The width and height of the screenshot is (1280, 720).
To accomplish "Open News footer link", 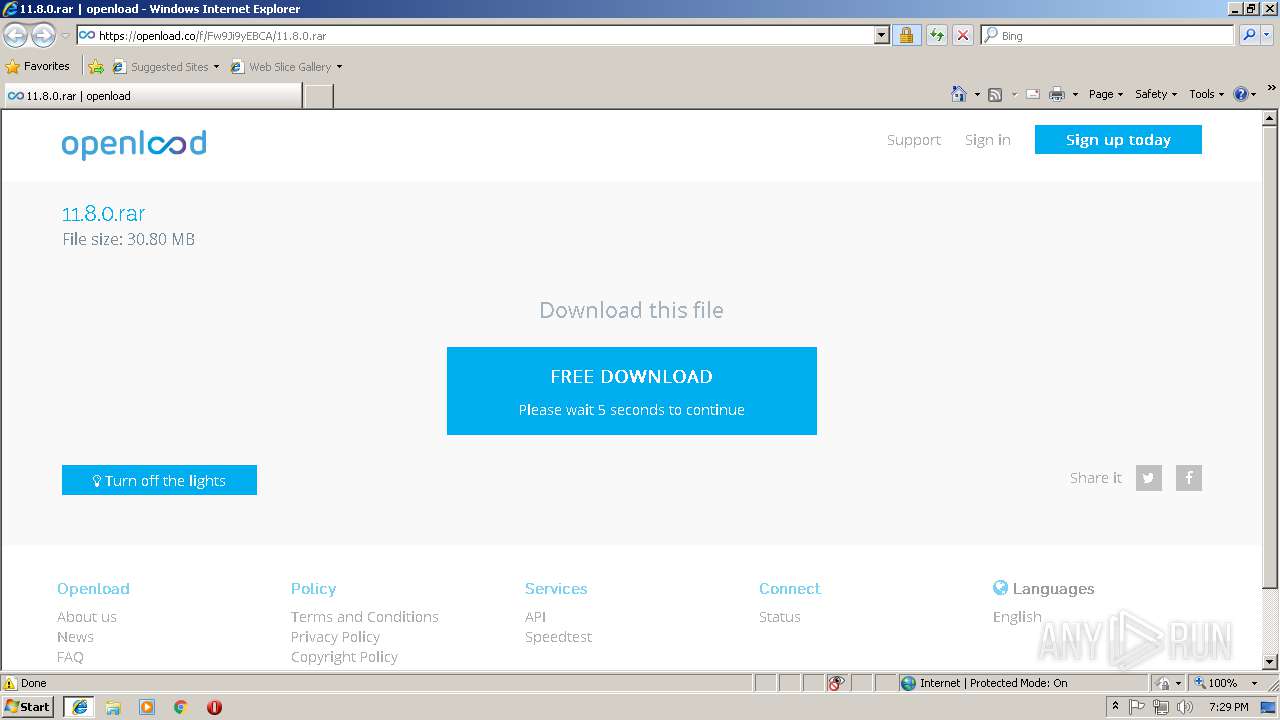I will tap(75, 637).
